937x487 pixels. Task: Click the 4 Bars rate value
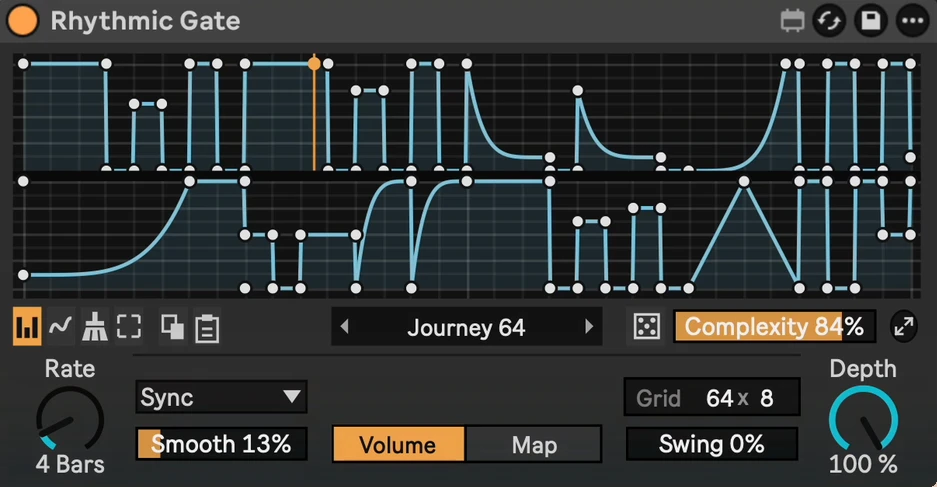click(70, 464)
